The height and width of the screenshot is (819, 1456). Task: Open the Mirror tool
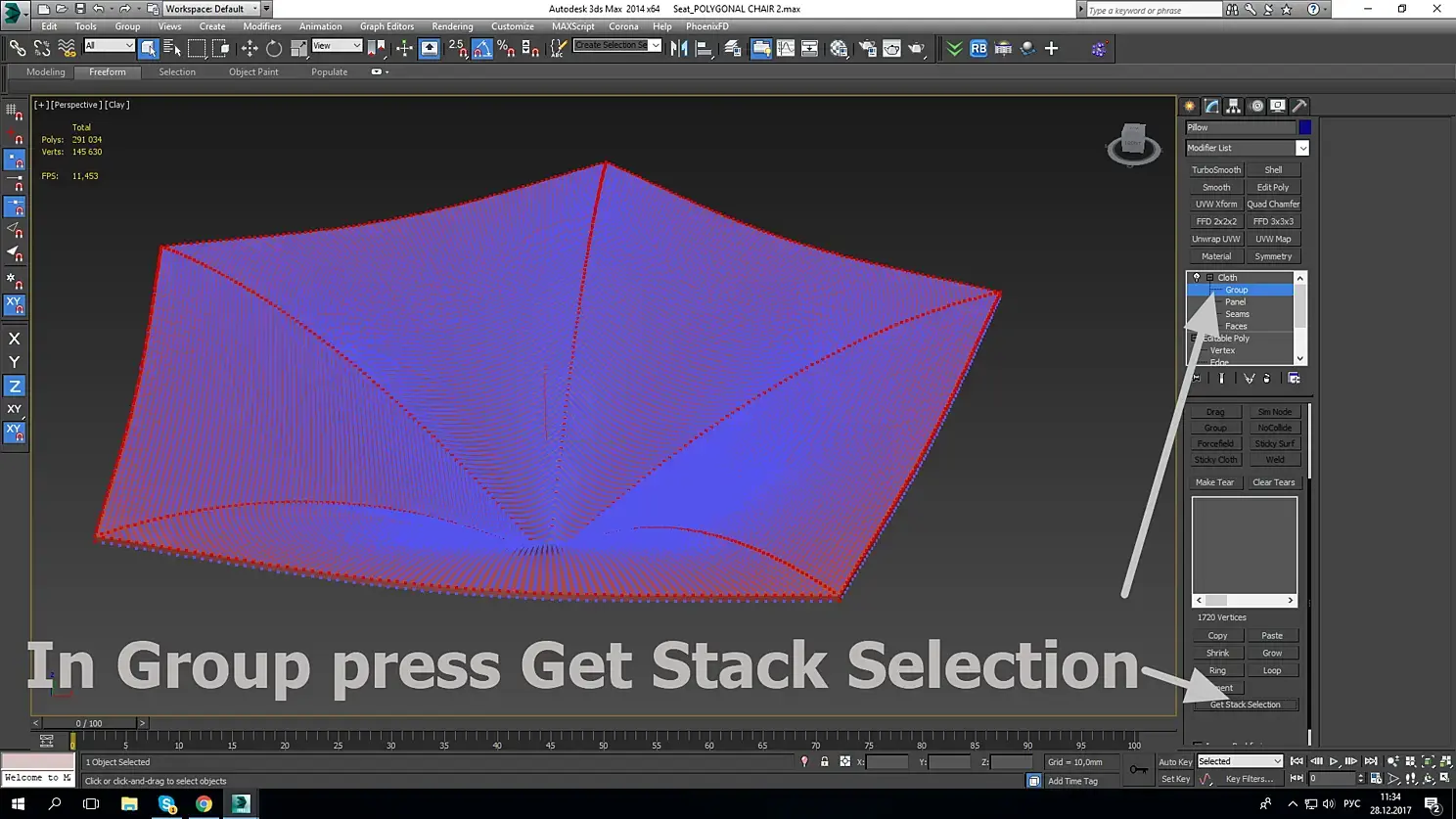(678, 48)
